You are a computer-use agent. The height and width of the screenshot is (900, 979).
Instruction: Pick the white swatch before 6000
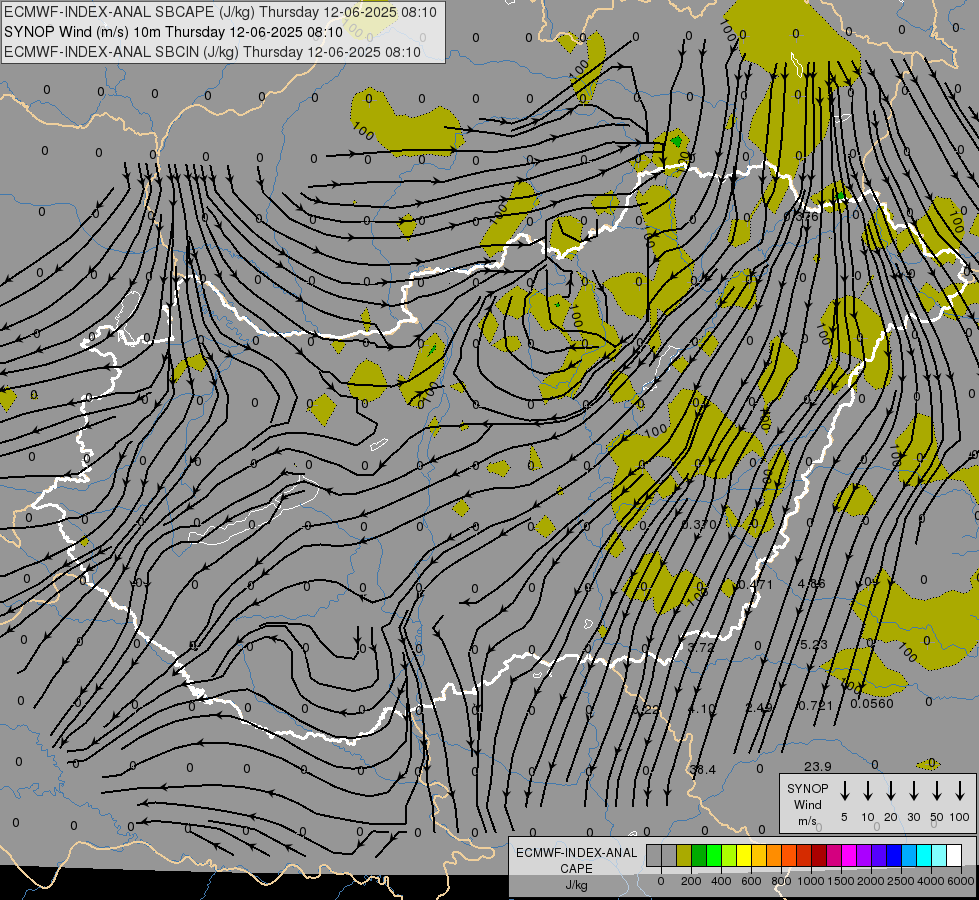(x=953, y=855)
